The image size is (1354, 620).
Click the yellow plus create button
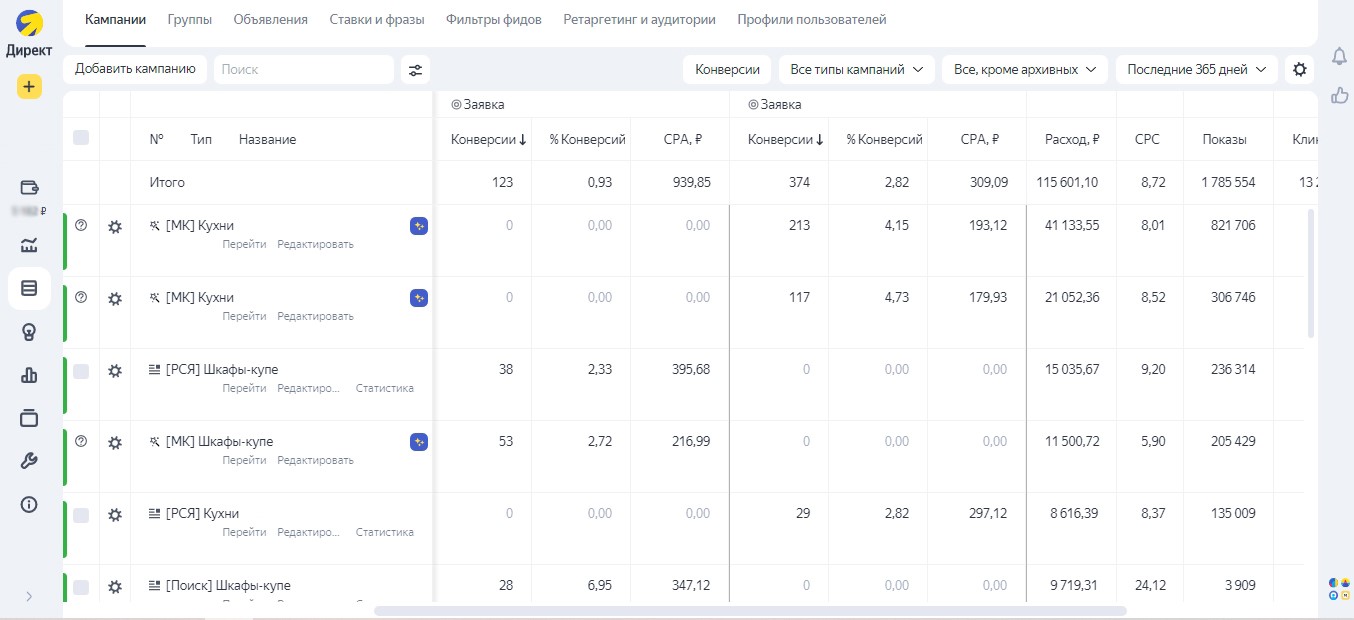coord(29,87)
